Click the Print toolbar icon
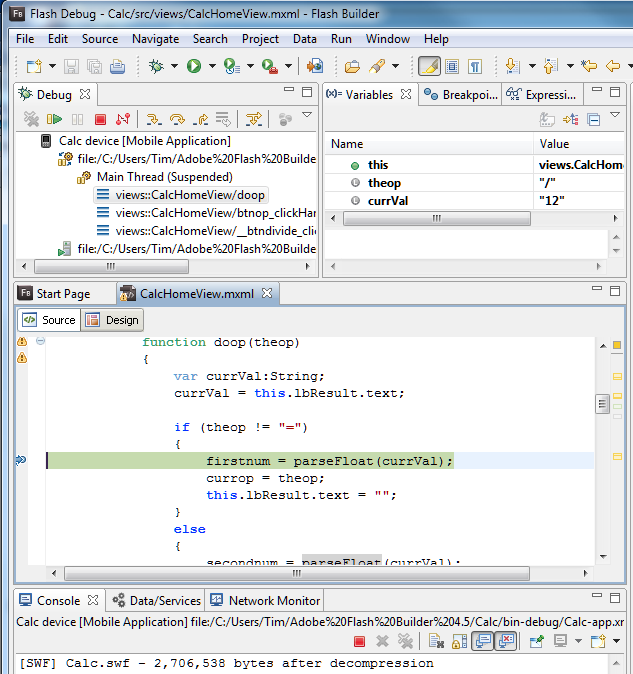The height and width of the screenshot is (674, 633). 117,66
